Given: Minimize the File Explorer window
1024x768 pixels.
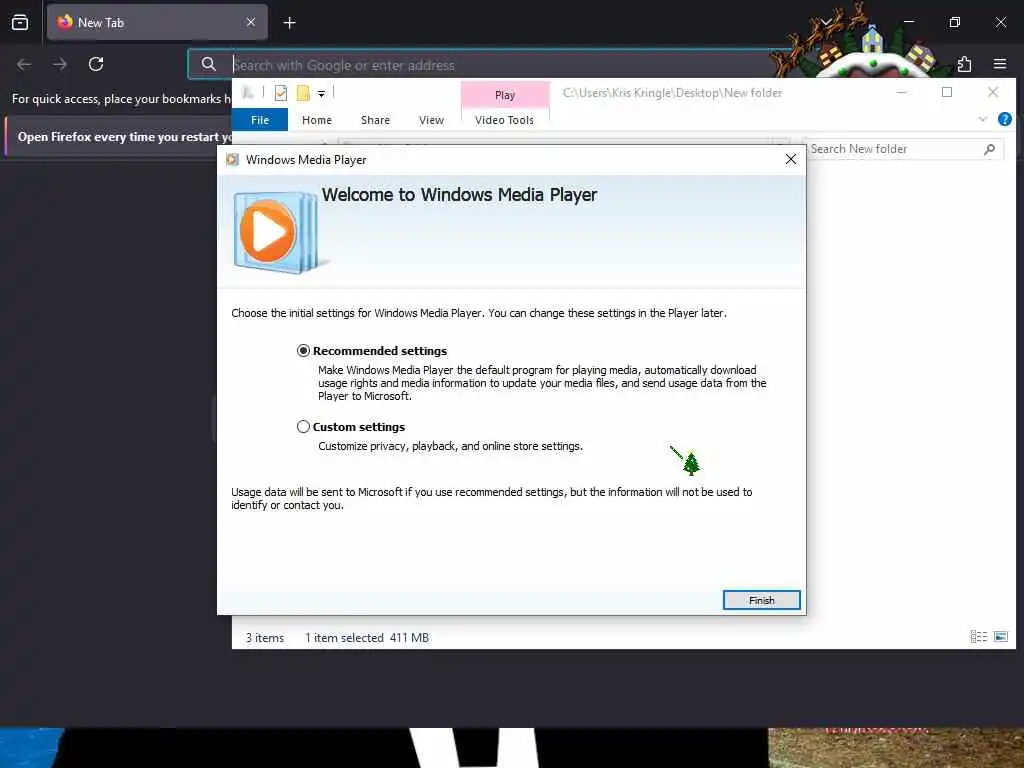Looking at the screenshot, I should [901, 92].
